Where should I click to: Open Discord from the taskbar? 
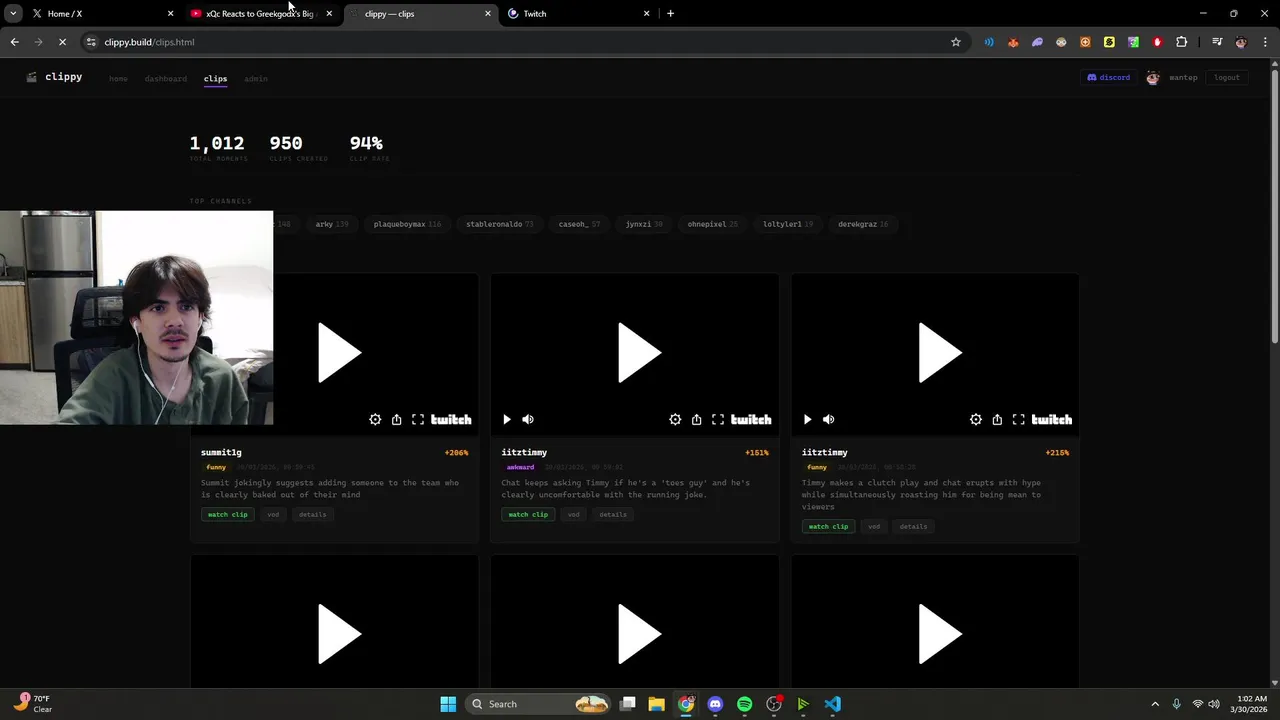(x=715, y=704)
